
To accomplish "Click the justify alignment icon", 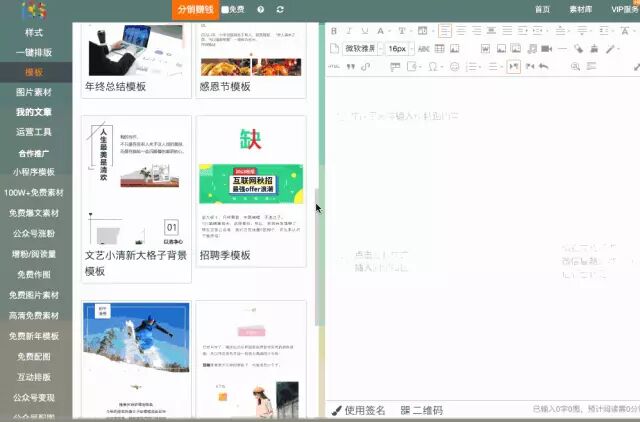I will tap(507, 31).
